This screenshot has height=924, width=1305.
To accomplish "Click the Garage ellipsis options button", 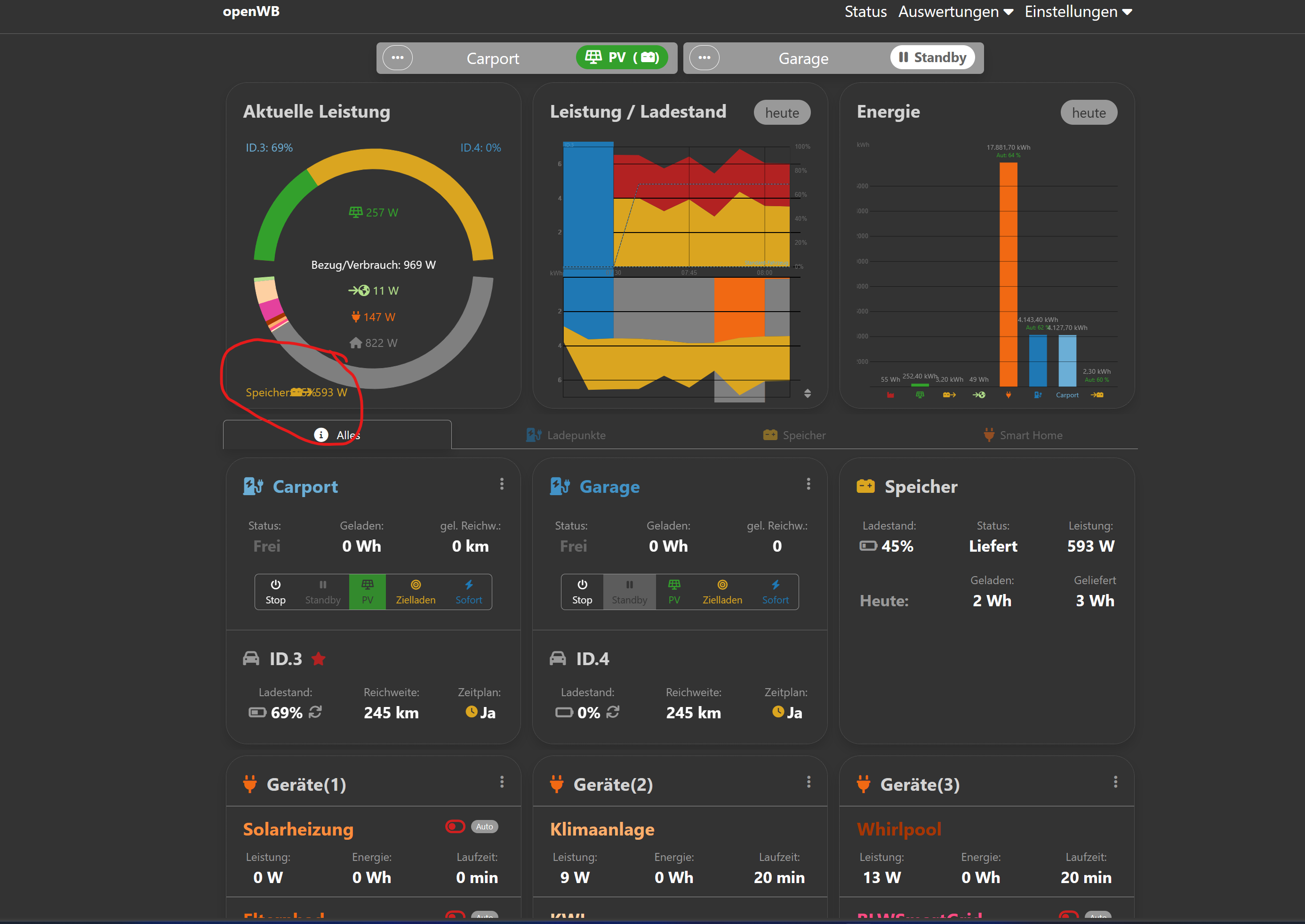I will click(704, 57).
